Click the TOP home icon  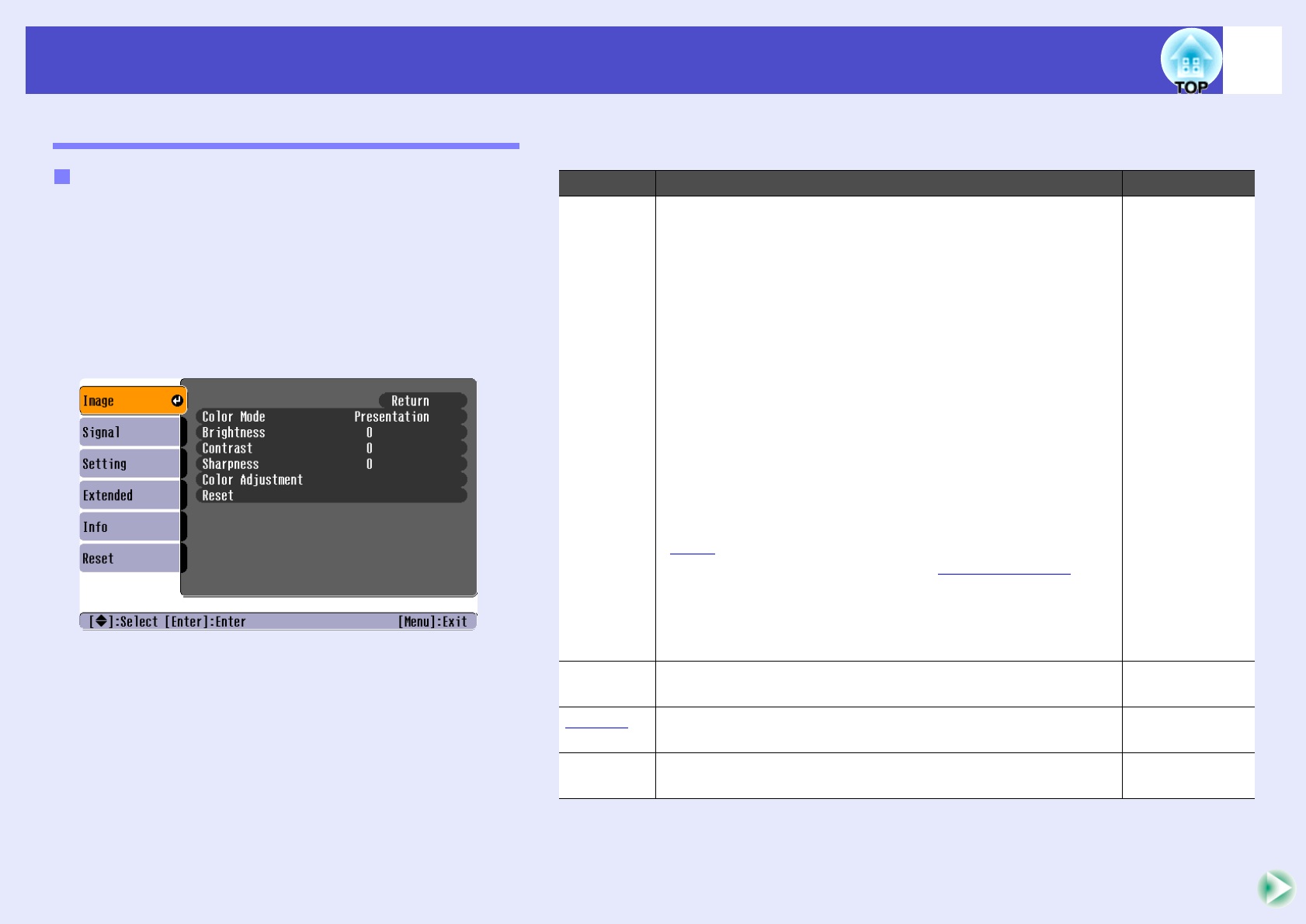pos(1191,61)
